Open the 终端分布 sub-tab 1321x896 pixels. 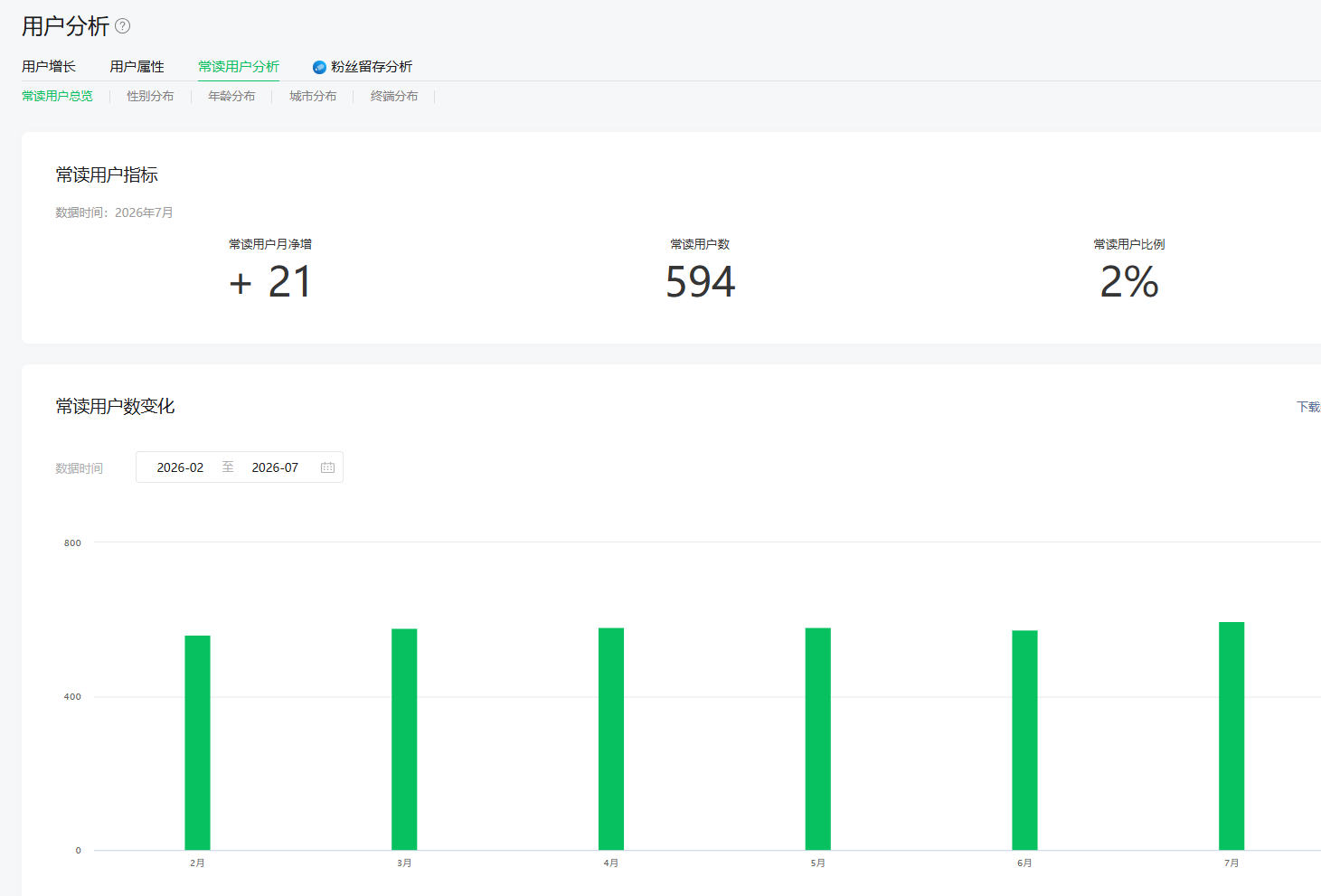click(x=394, y=96)
